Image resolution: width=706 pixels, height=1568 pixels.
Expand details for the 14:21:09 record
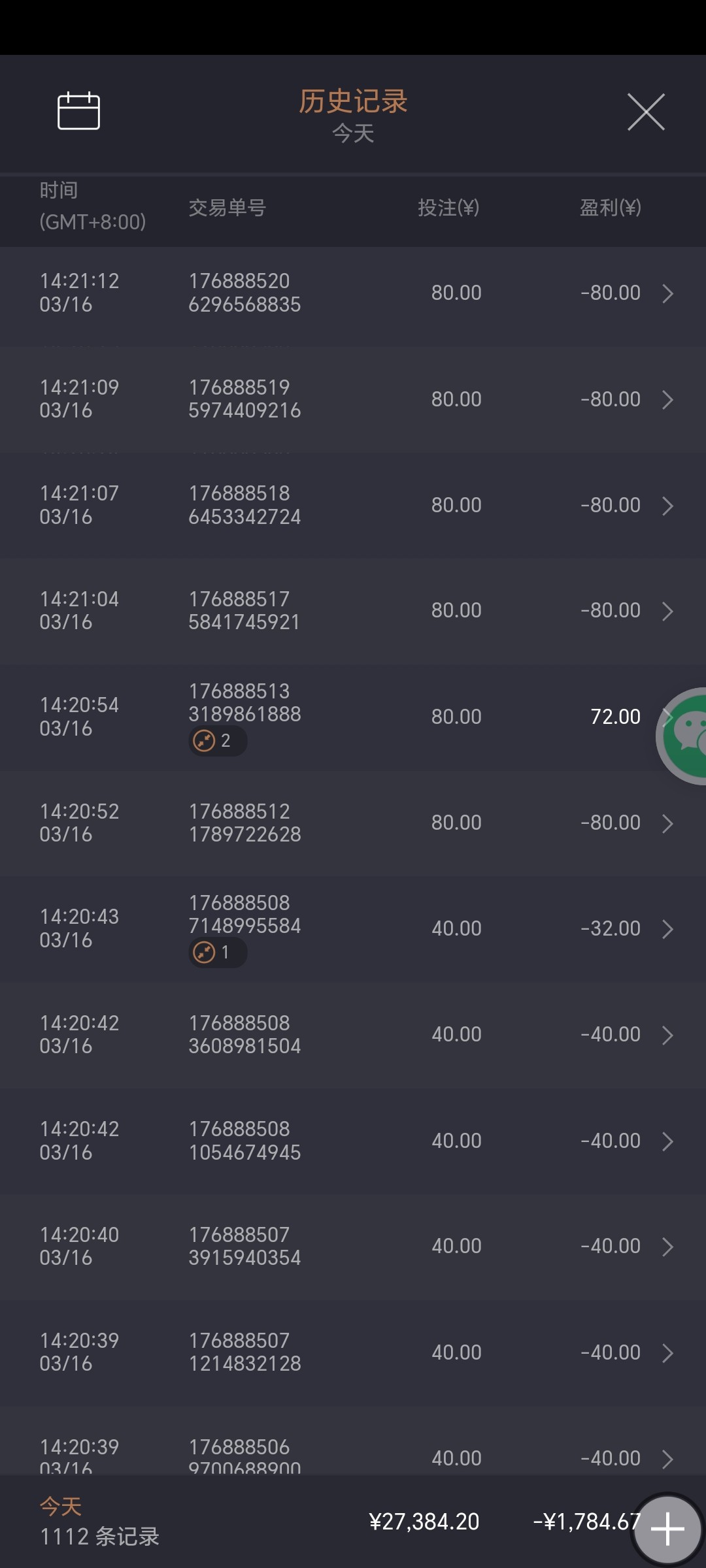coord(667,400)
